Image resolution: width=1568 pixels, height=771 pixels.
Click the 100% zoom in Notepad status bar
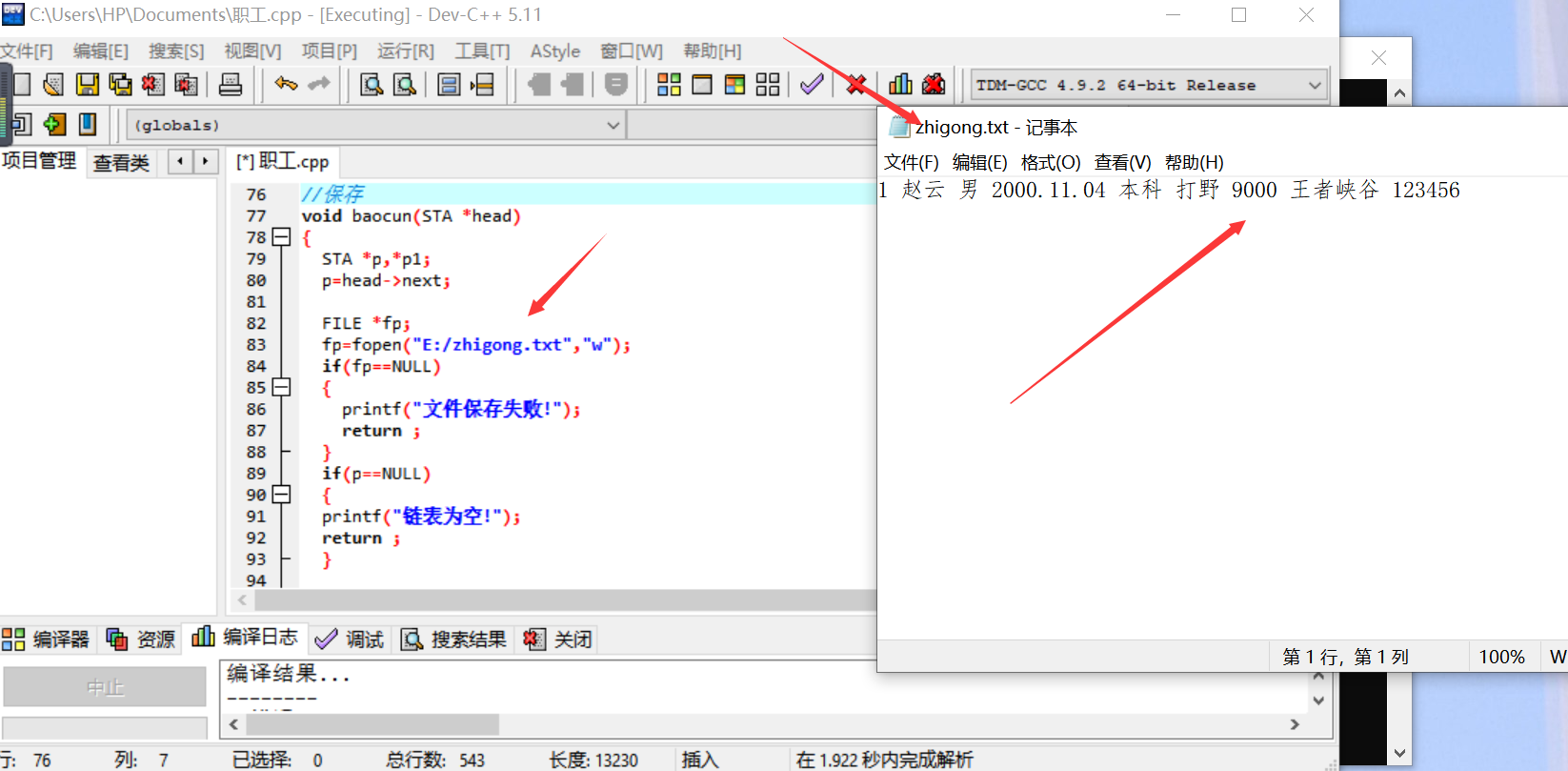1501,657
